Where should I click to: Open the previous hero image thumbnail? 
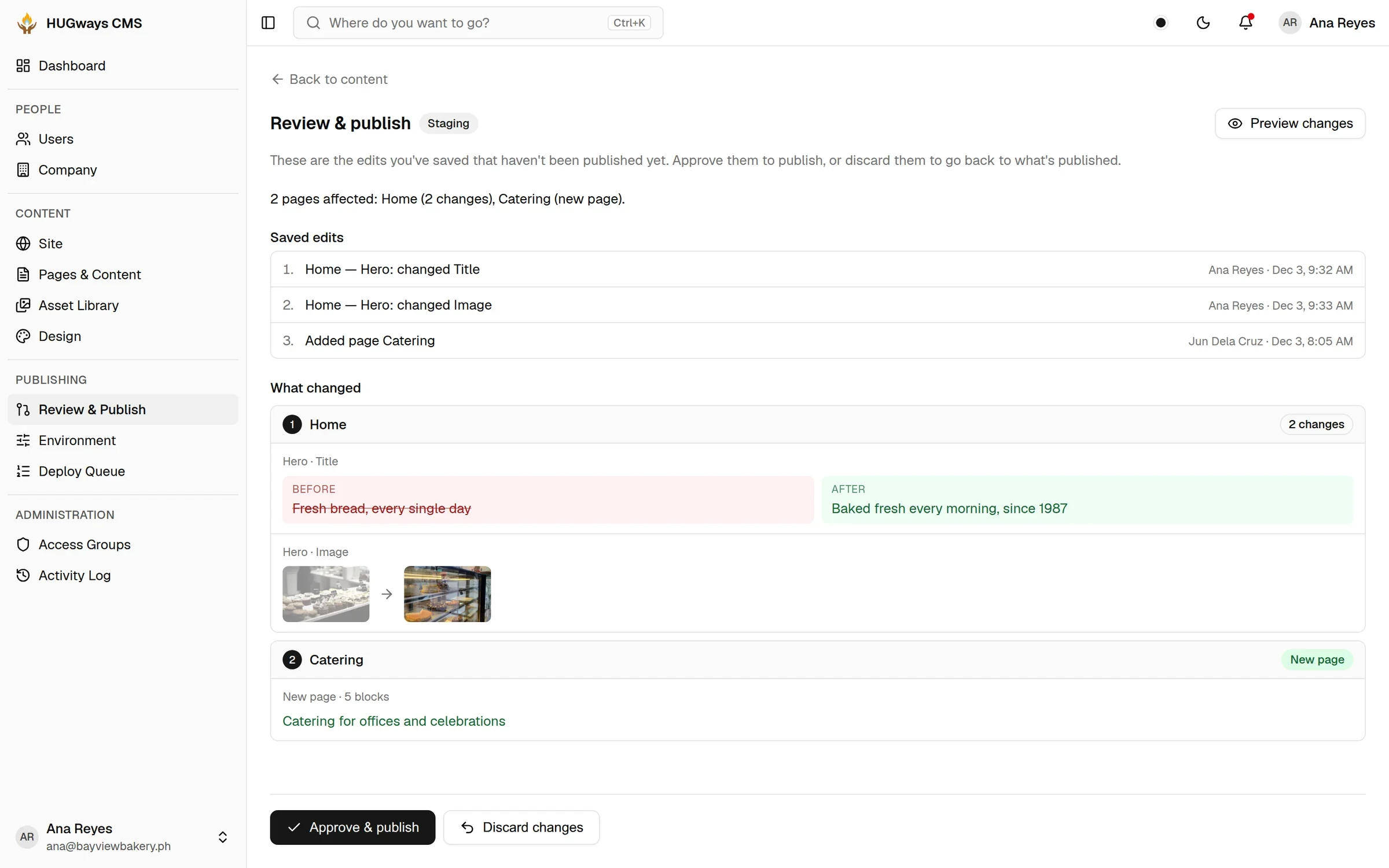pyautogui.click(x=326, y=594)
